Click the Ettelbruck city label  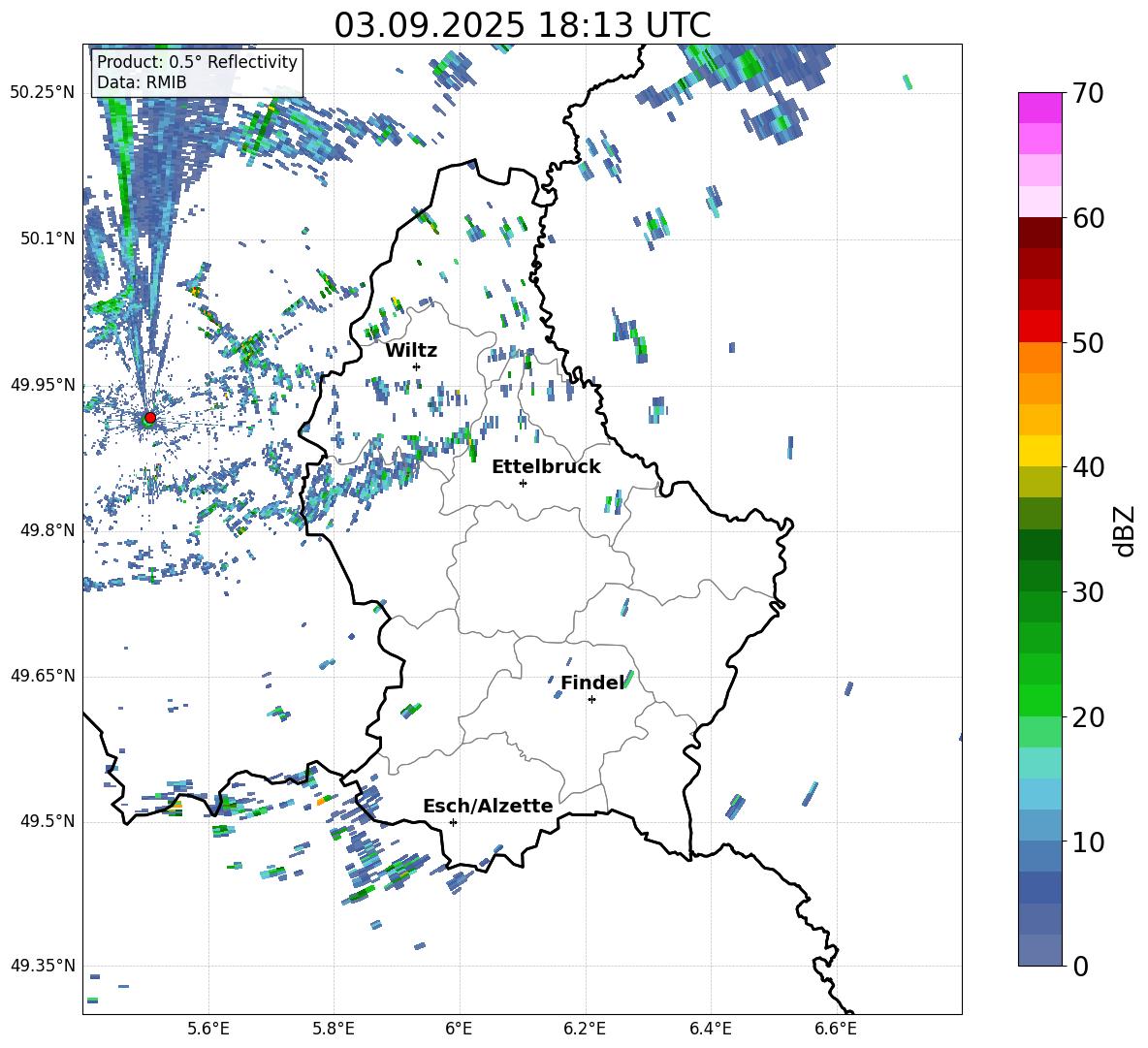(x=546, y=467)
